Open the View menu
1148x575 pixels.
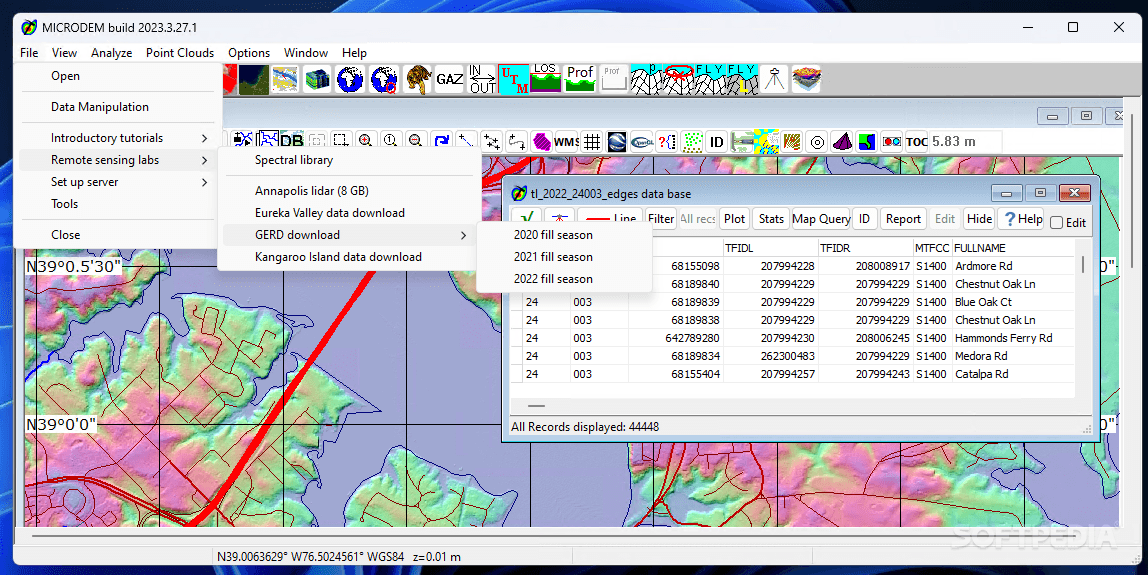click(64, 53)
